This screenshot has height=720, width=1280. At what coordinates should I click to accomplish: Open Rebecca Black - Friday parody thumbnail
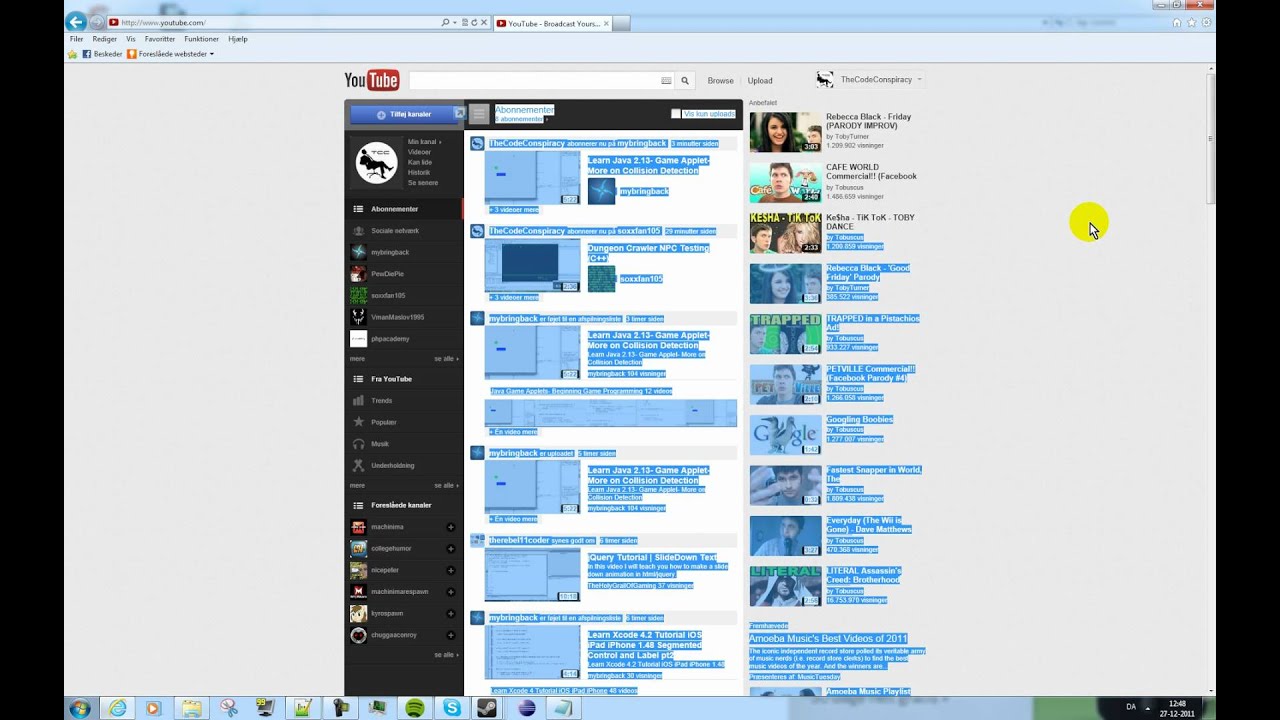[785, 132]
